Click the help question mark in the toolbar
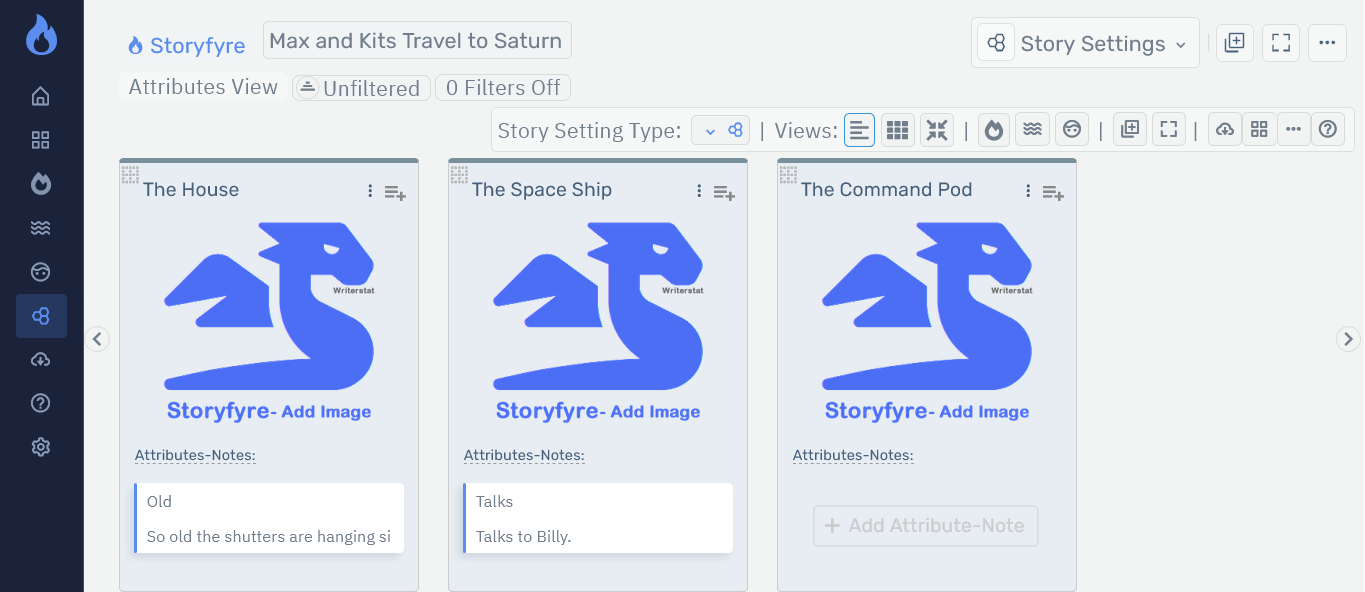 pos(1328,129)
